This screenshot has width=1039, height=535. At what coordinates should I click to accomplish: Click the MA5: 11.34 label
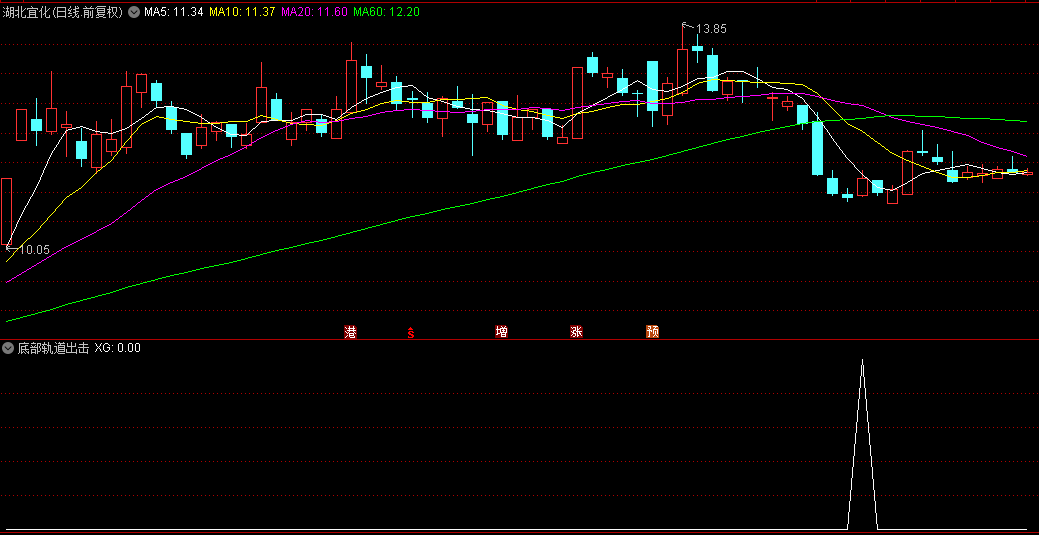pyautogui.click(x=173, y=11)
